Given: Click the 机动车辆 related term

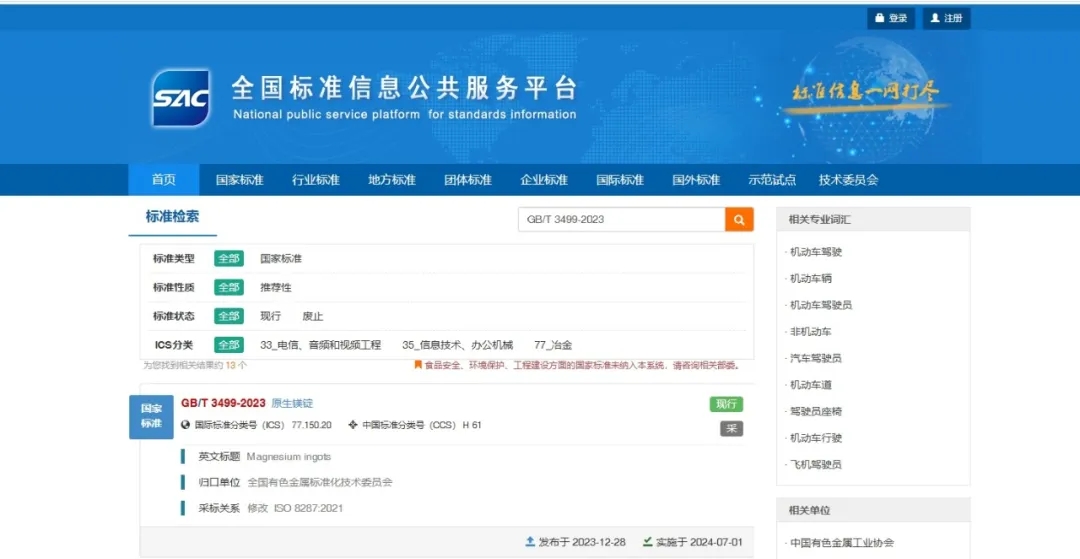Looking at the screenshot, I should pyautogui.click(x=811, y=278).
